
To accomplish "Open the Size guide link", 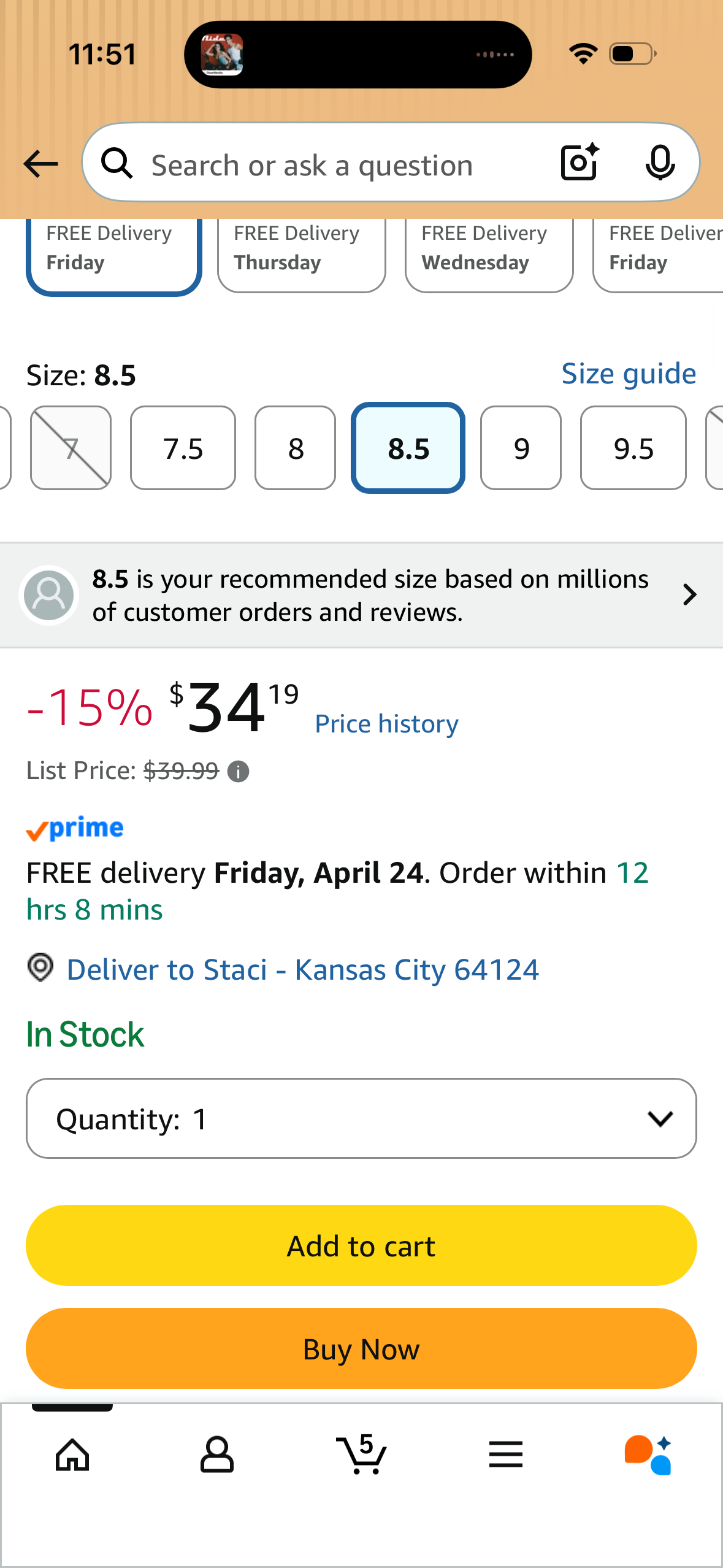I will [629, 374].
